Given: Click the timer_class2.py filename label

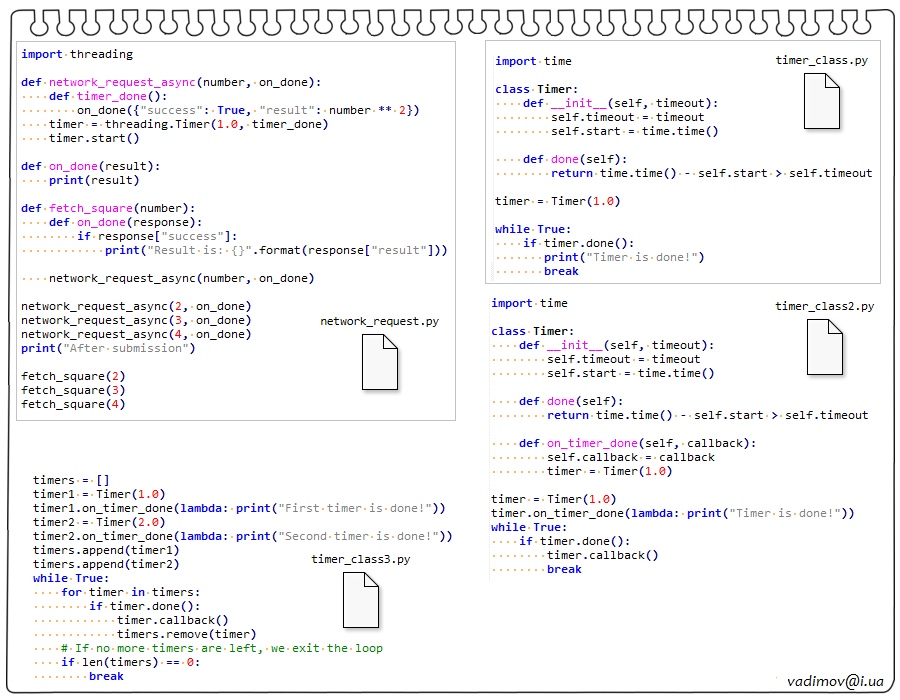Looking at the screenshot, I should (824, 306).
